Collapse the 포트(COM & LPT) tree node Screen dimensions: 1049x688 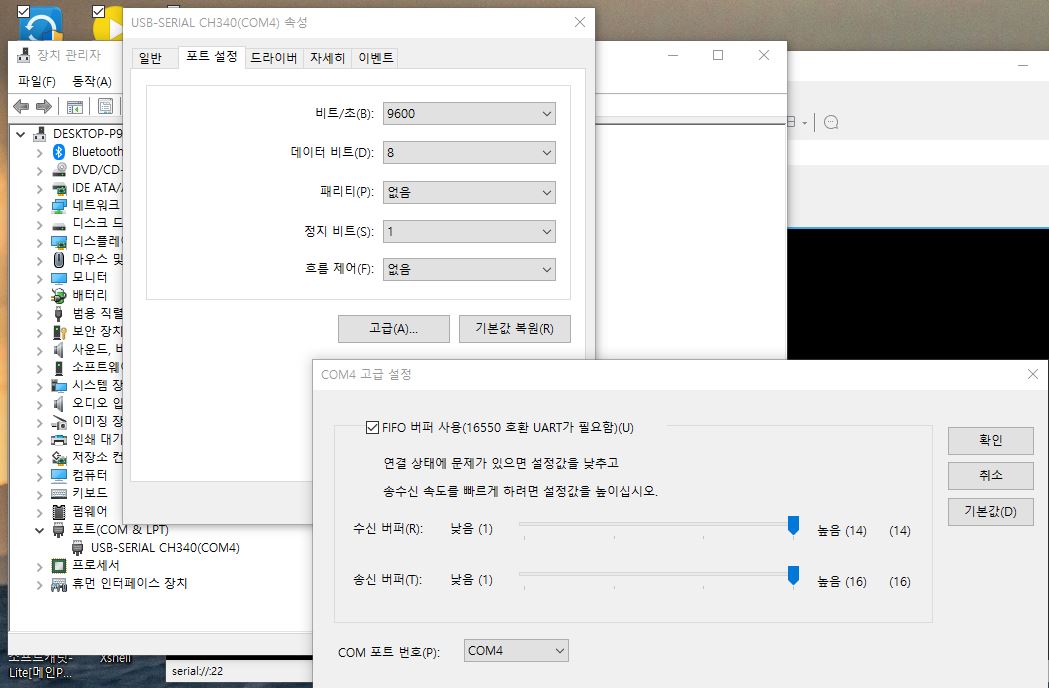coord(39,530)
